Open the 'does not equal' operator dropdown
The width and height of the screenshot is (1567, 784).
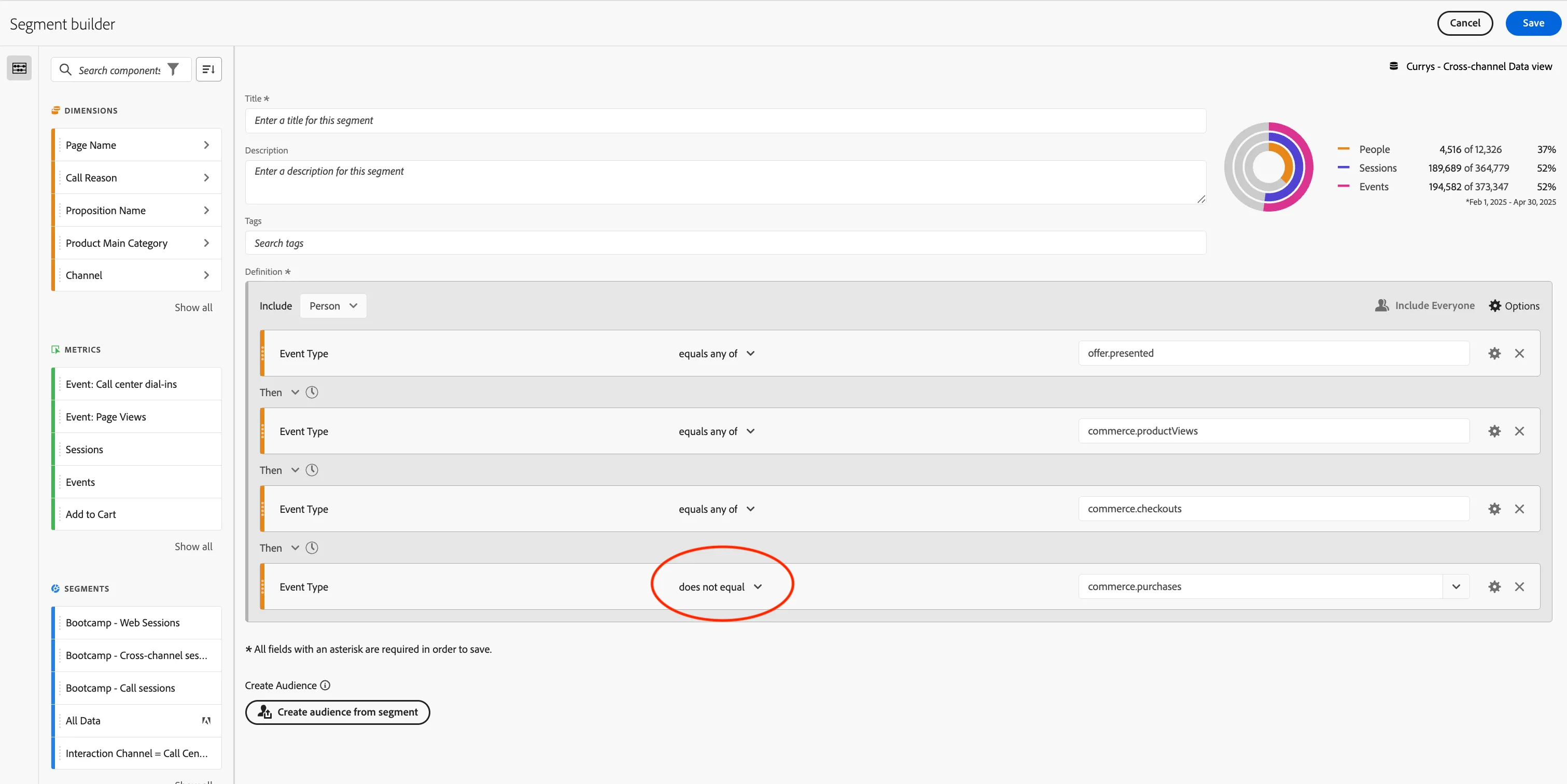[x=720, y=587]
